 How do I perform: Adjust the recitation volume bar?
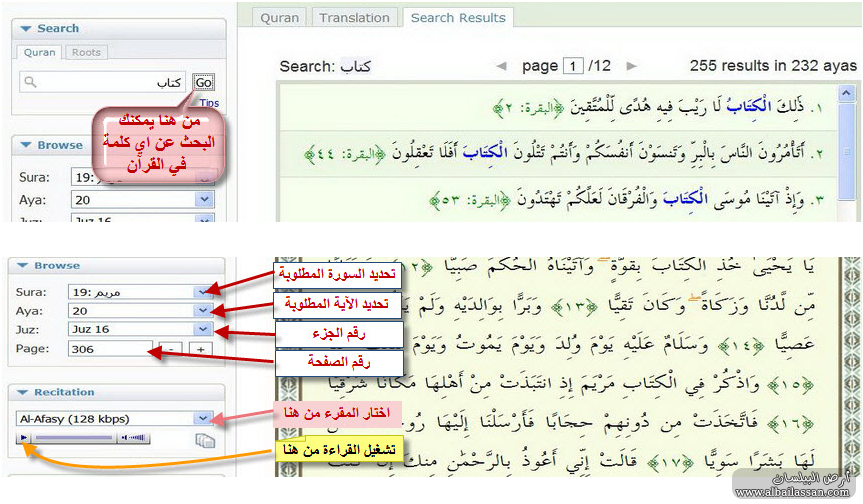tap(134, 438)
